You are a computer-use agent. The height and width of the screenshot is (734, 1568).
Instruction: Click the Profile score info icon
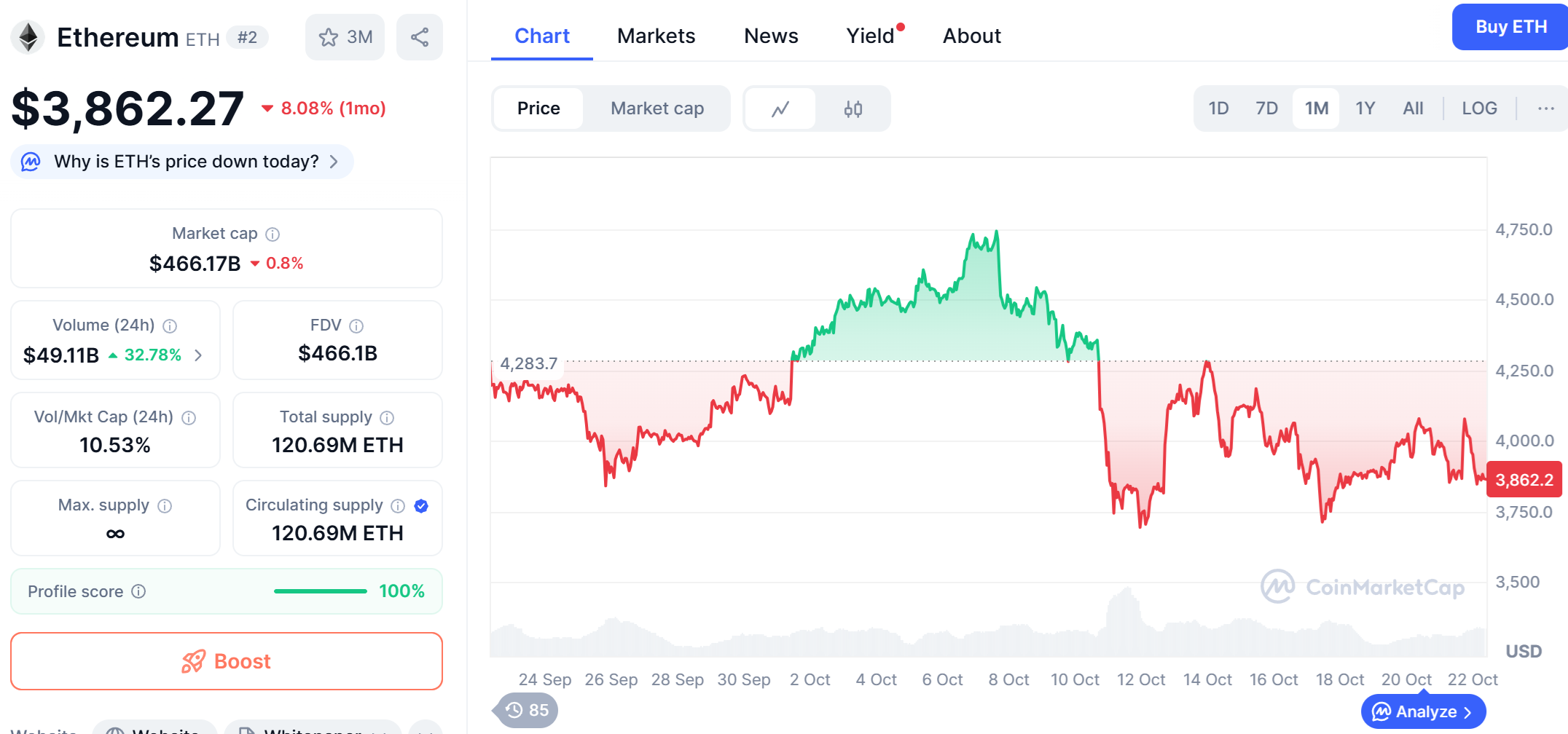point(138,591)
